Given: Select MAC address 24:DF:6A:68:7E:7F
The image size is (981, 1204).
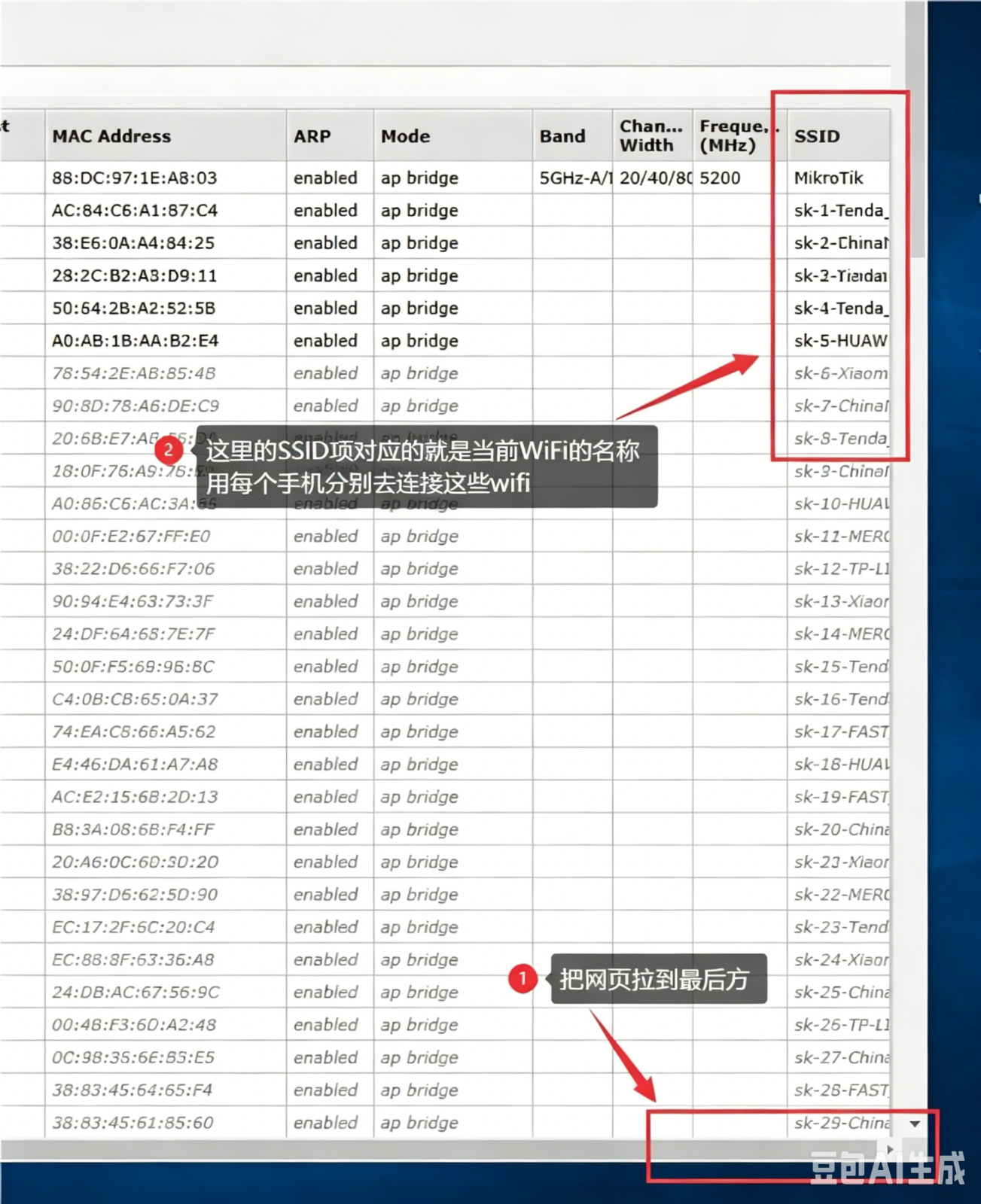Looking at the screenshot, I should coord(133,634).
